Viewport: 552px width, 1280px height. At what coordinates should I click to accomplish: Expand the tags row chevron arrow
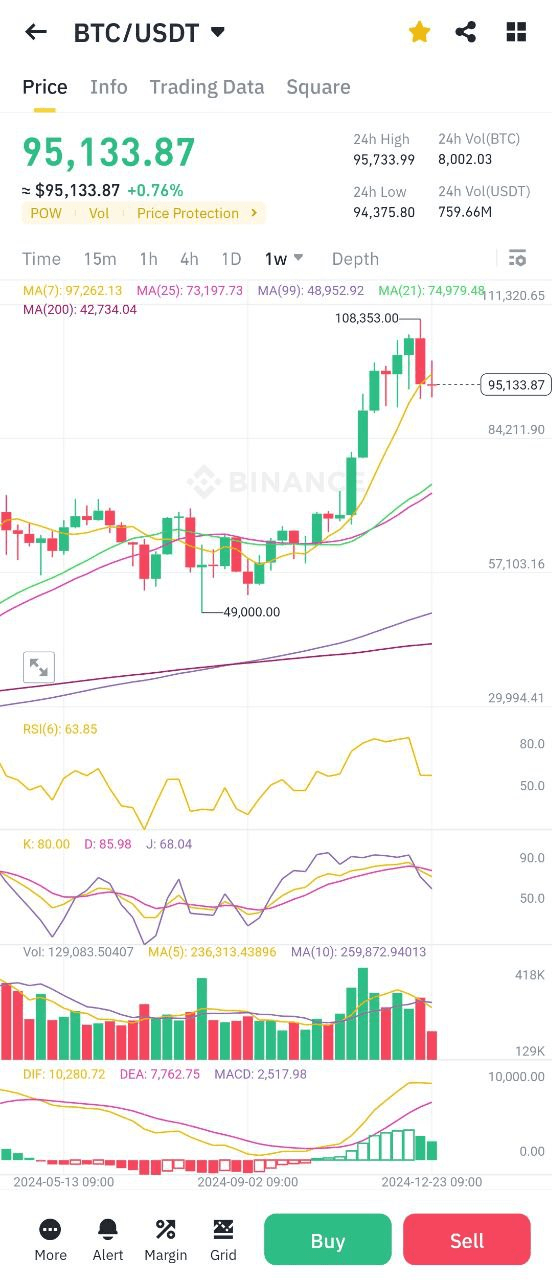tap(254, 213)
